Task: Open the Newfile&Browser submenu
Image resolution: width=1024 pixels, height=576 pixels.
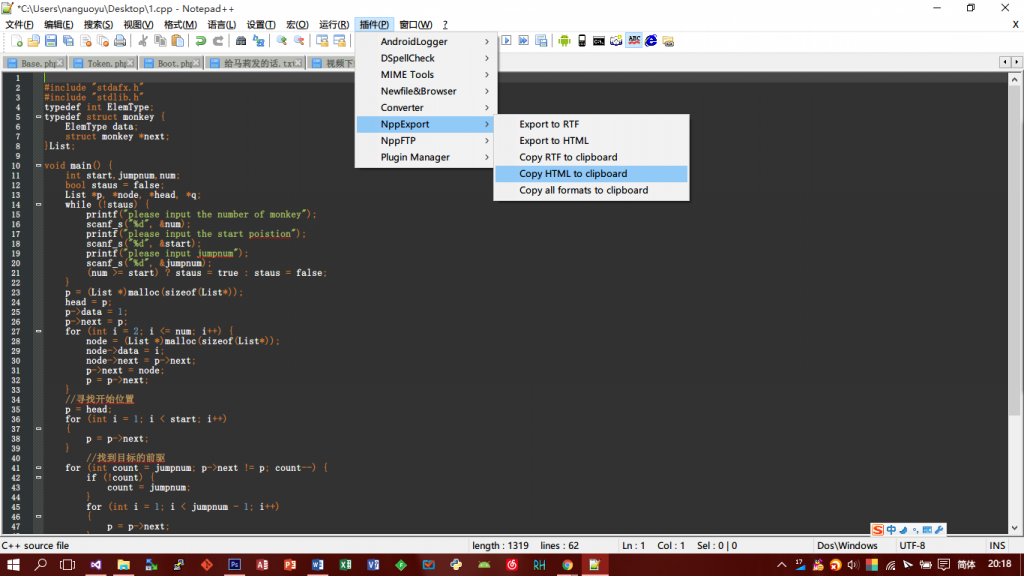Action: pos(426,91)
